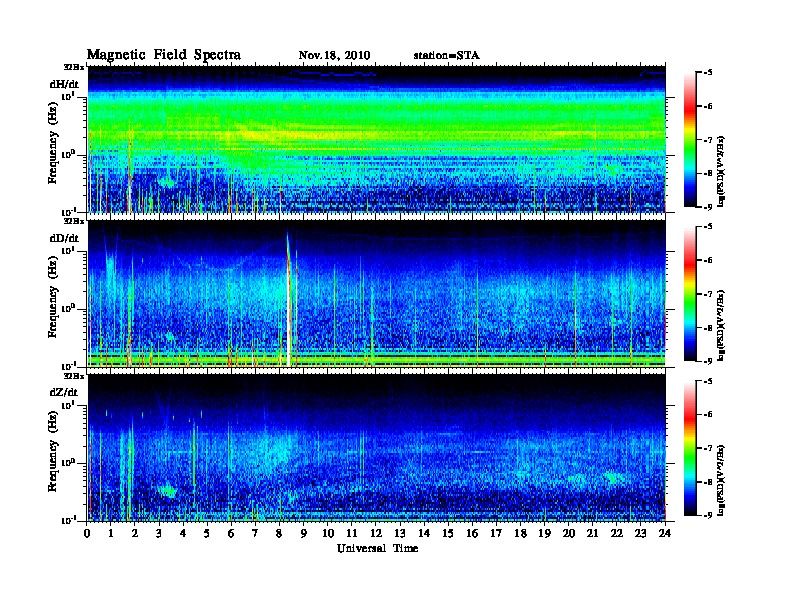Select the "Nov. 18, 2010" date text
Screen dimensions: 792x612
point(334,56)
